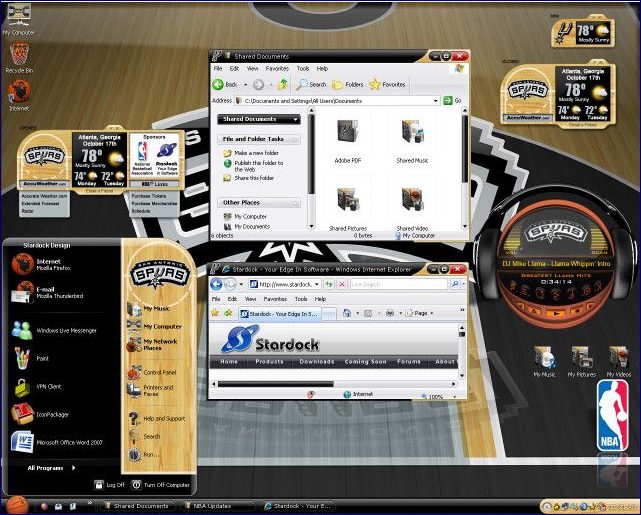Open Favorites menu in Shared Documents
Viewport: 641px width, 515px height.
(277, 69)
